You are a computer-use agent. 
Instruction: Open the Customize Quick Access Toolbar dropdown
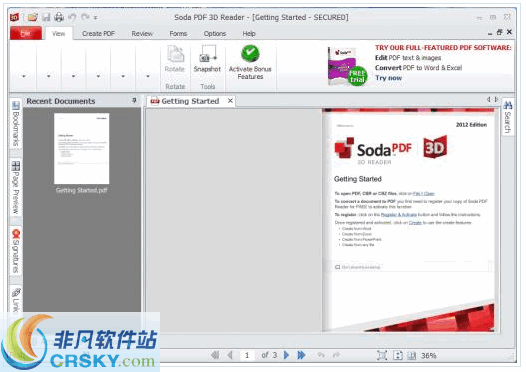coord(96,17)
